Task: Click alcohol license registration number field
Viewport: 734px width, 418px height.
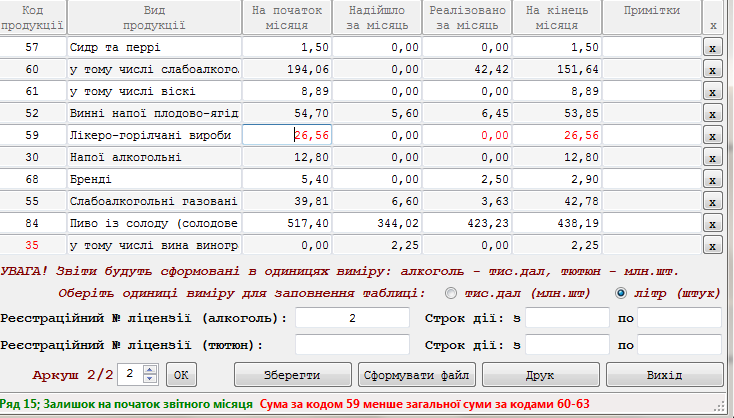Action: [x=352, y=319]
